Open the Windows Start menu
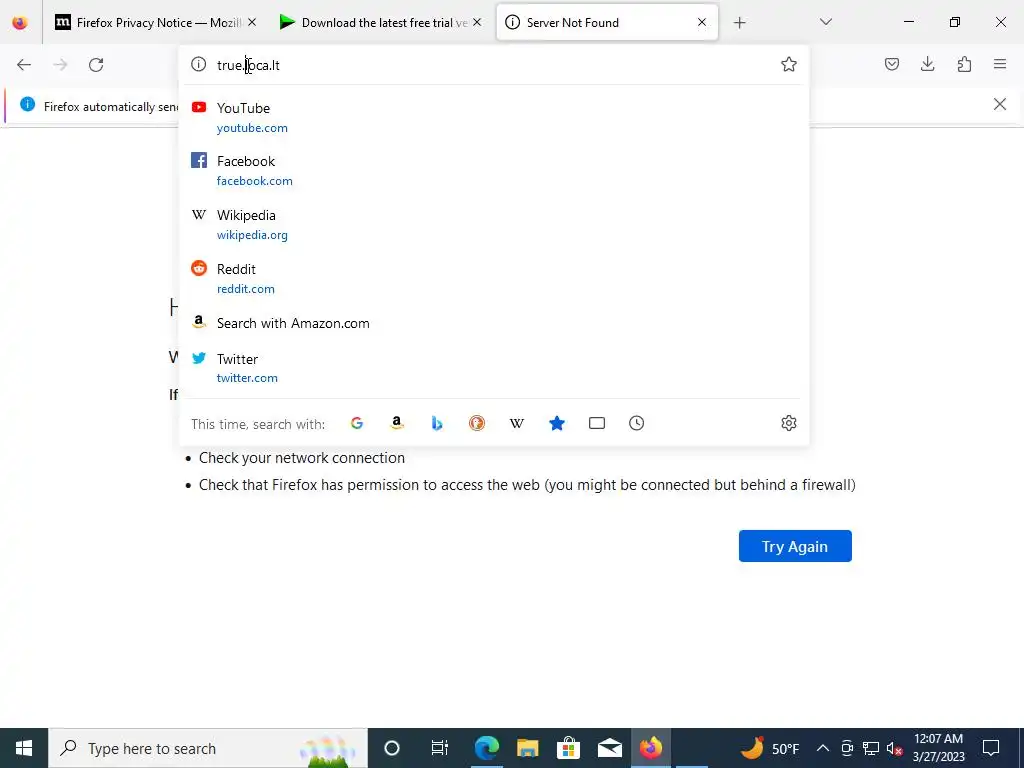 pos(24,748)
